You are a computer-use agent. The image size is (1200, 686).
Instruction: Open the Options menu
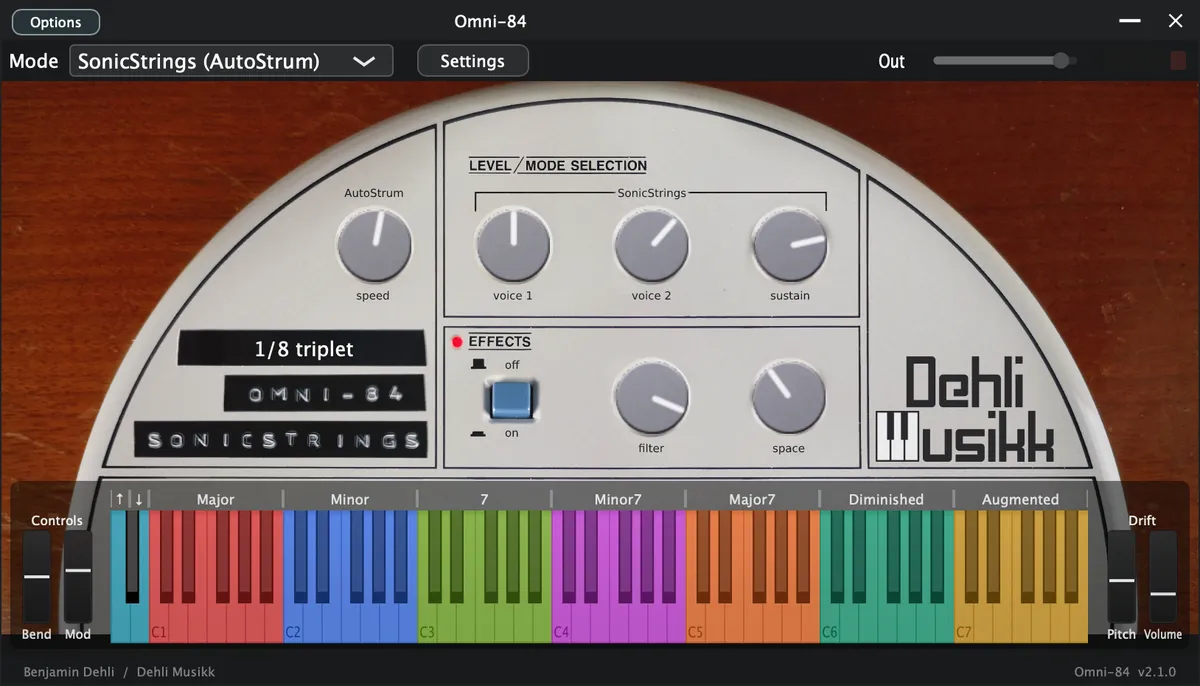pyautogui.click(x=56, y=22)
